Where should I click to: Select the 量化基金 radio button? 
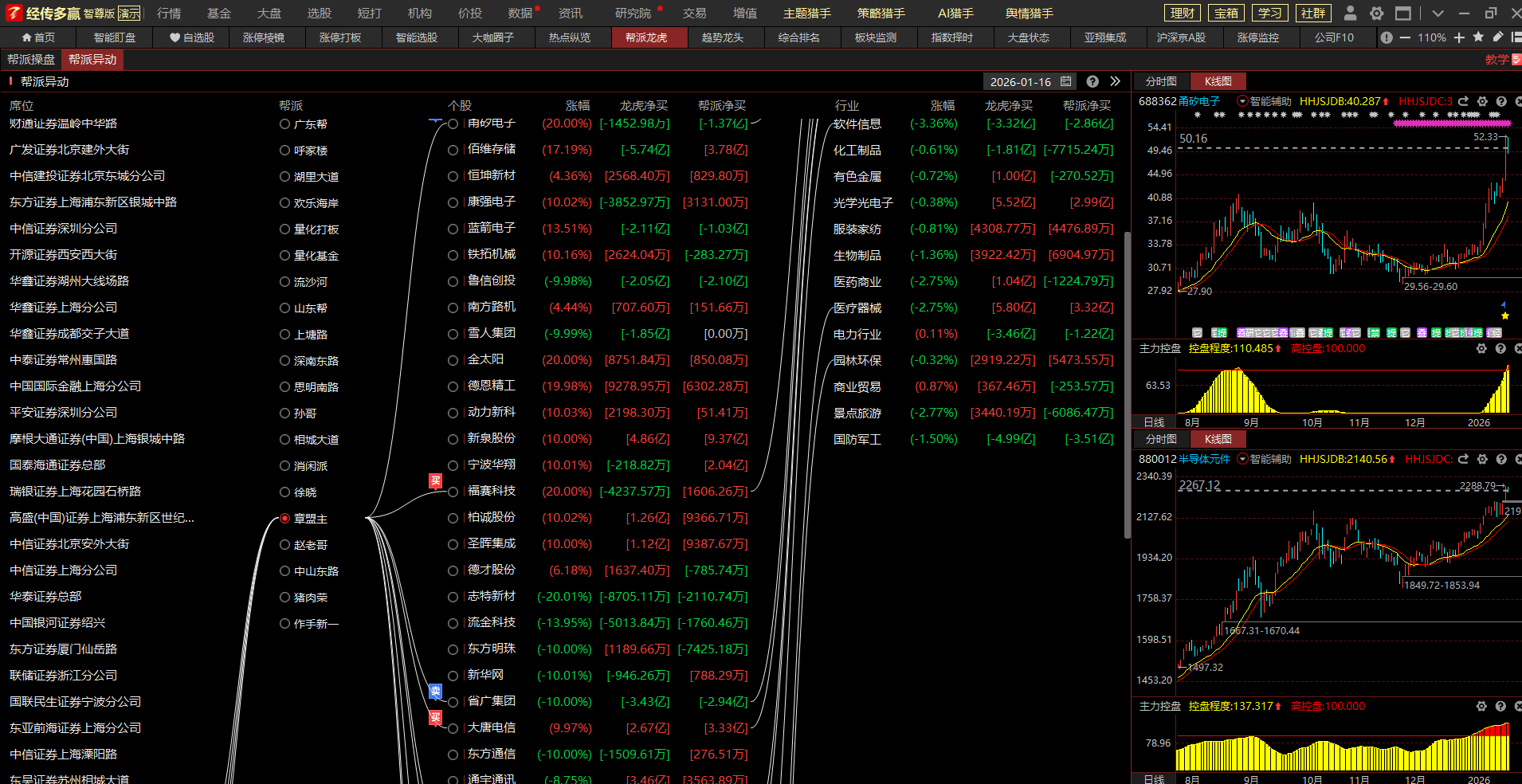pos(284,256)
